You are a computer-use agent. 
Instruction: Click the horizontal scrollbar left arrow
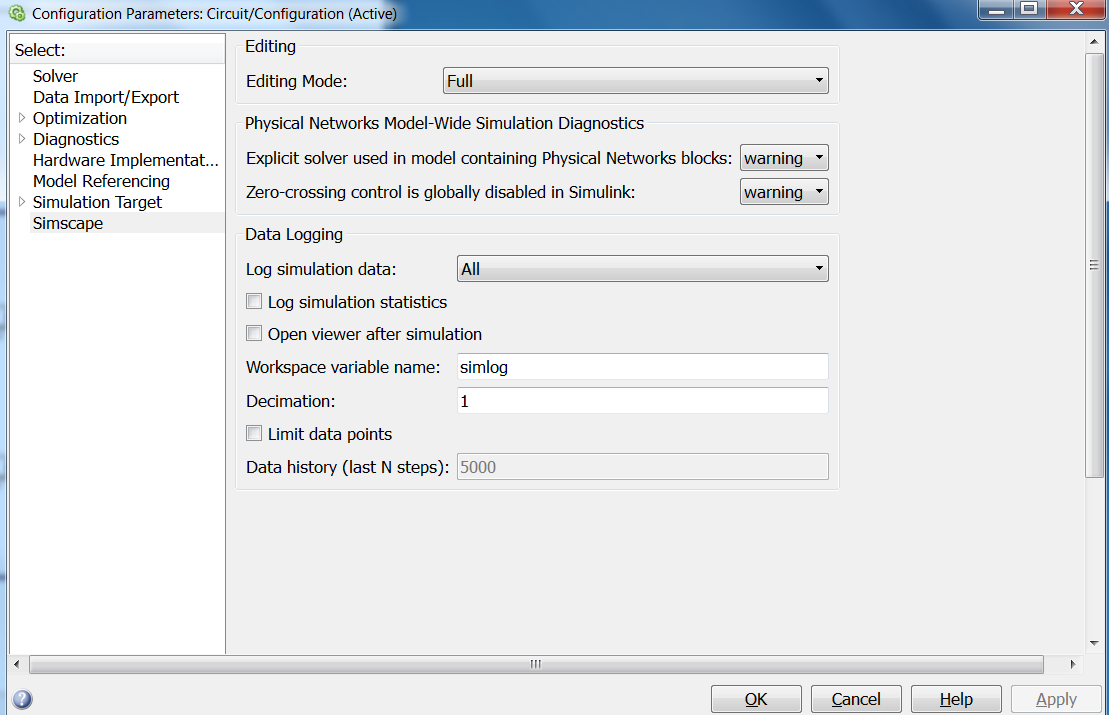point(17,664)
